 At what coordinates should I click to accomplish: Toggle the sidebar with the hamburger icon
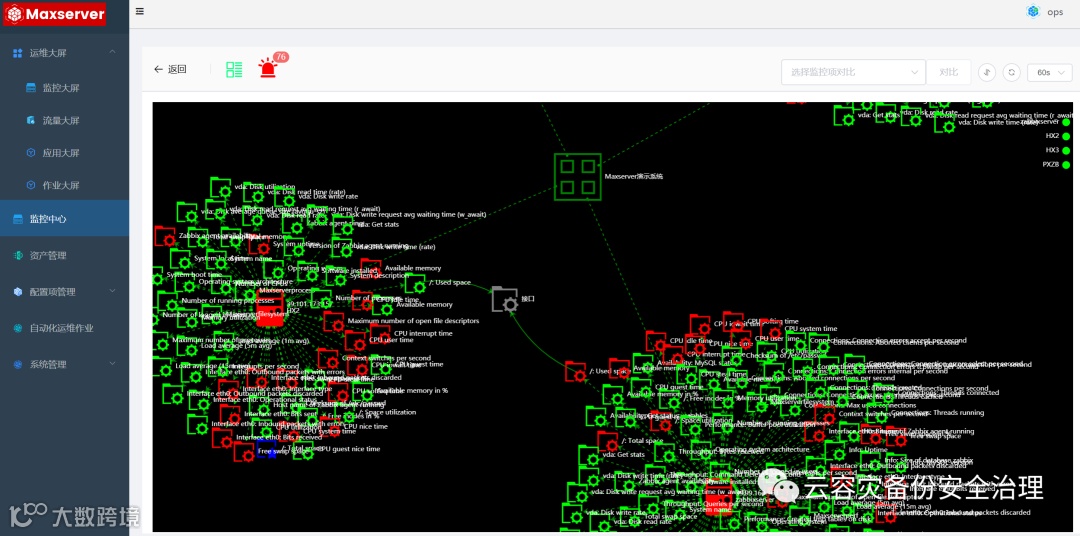click(x=140, y=12)
